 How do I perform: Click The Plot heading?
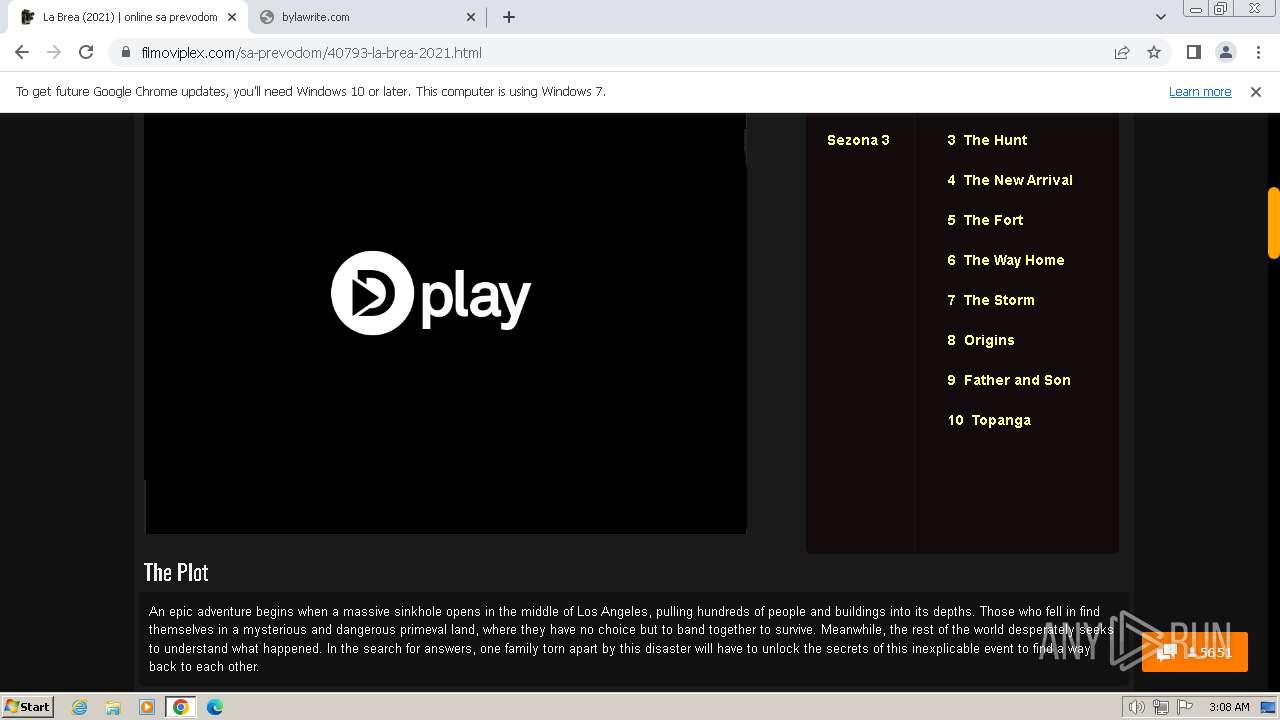(x=176, y=572)
